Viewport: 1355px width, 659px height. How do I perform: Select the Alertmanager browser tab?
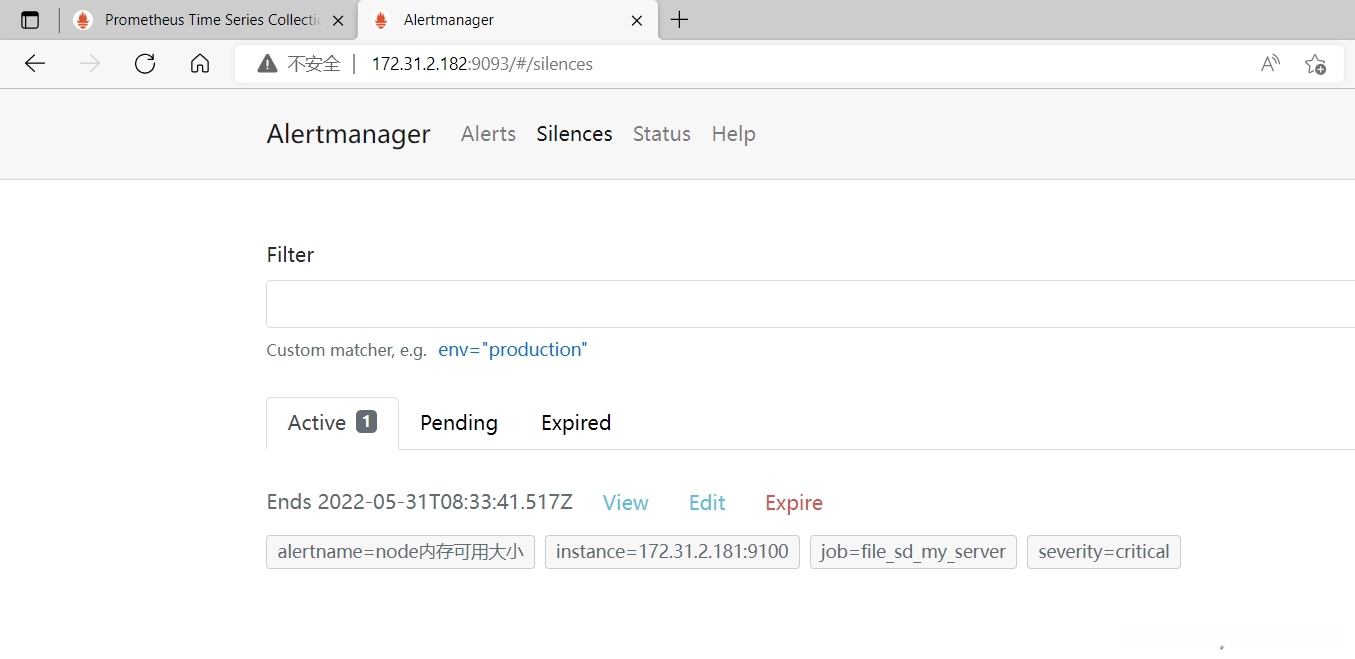(x=507, y=20)
